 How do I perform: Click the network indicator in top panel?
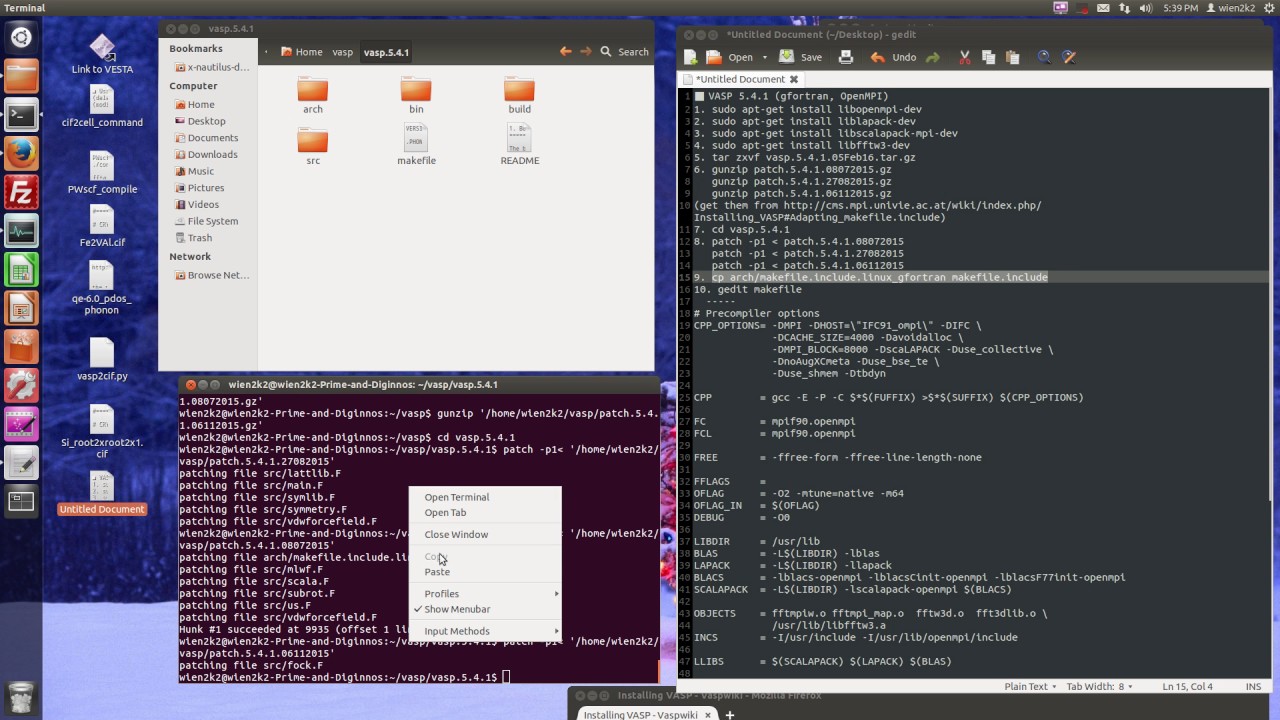click(x=1124, y=8)
